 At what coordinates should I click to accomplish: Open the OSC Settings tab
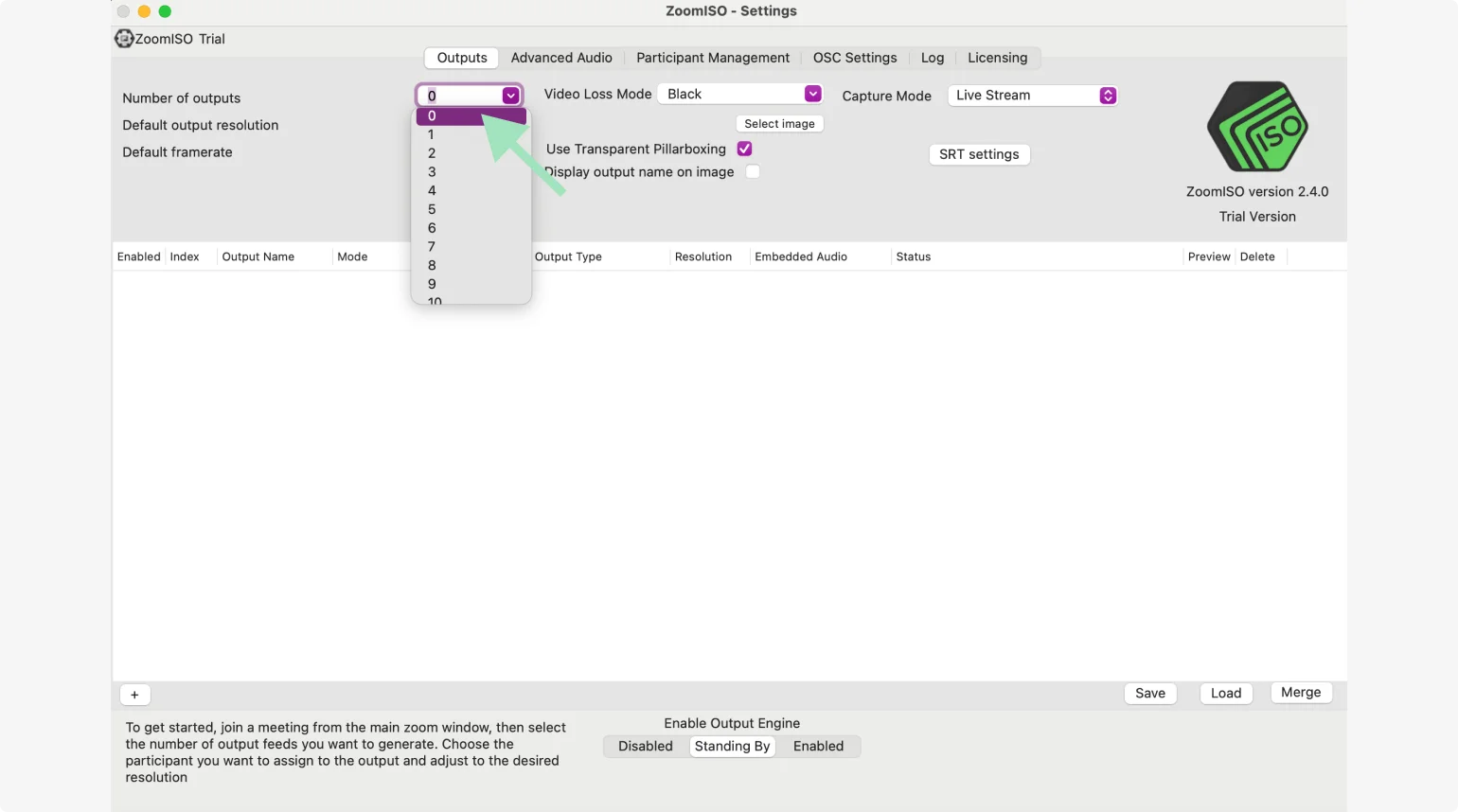coord(855,58)
